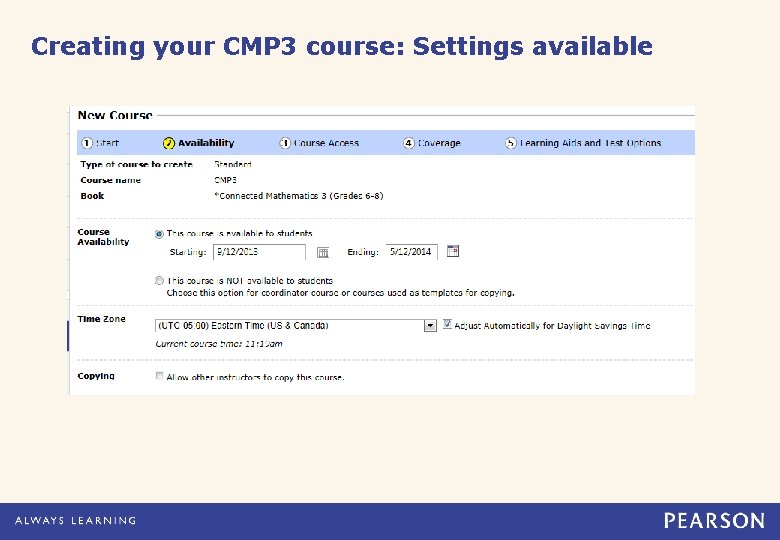Select step 1 Start circle icon
This screenshot has height=540, width=780.
(87, 143)
